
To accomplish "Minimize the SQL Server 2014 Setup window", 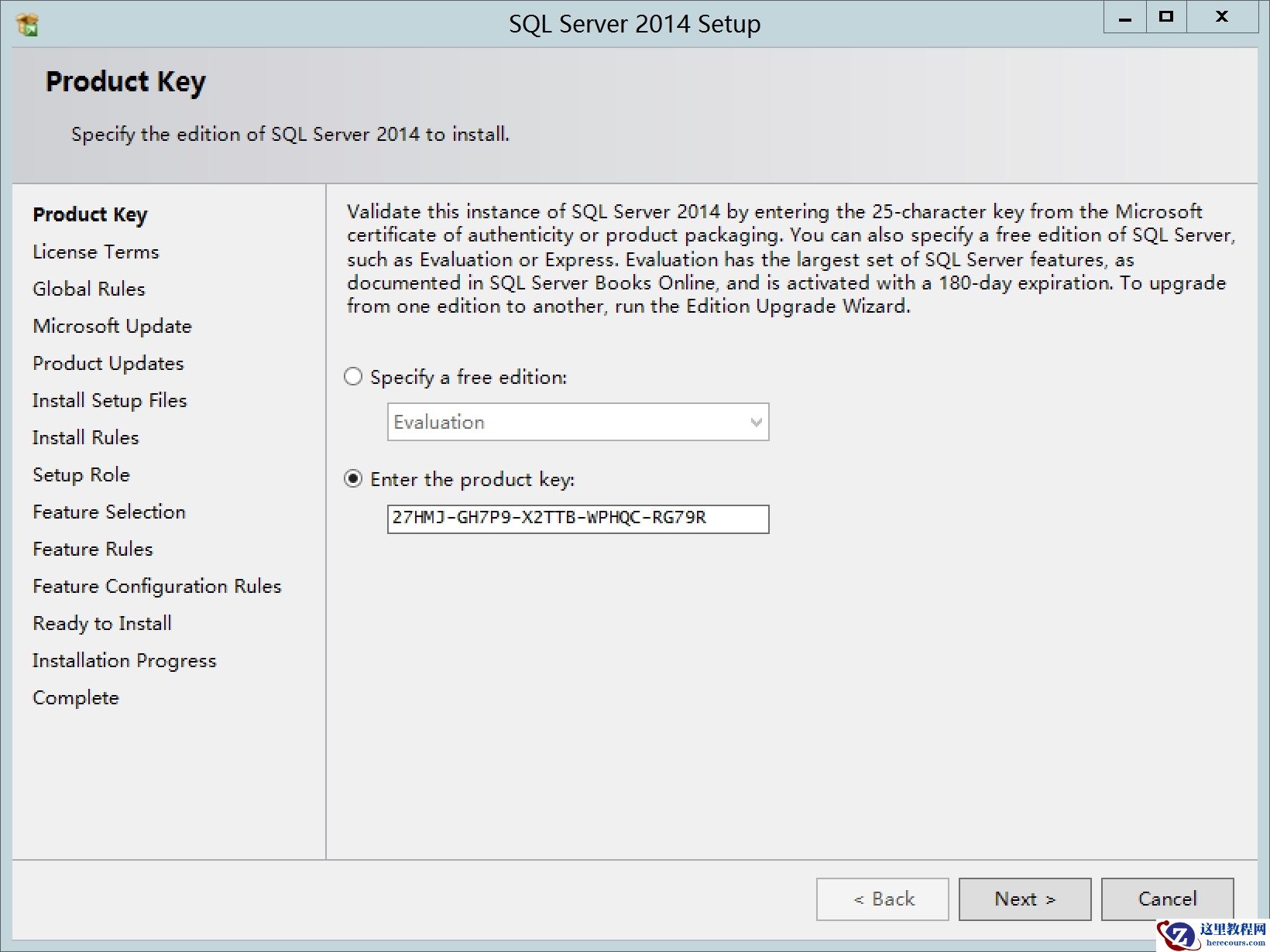I will click(x=1124, y=18).
